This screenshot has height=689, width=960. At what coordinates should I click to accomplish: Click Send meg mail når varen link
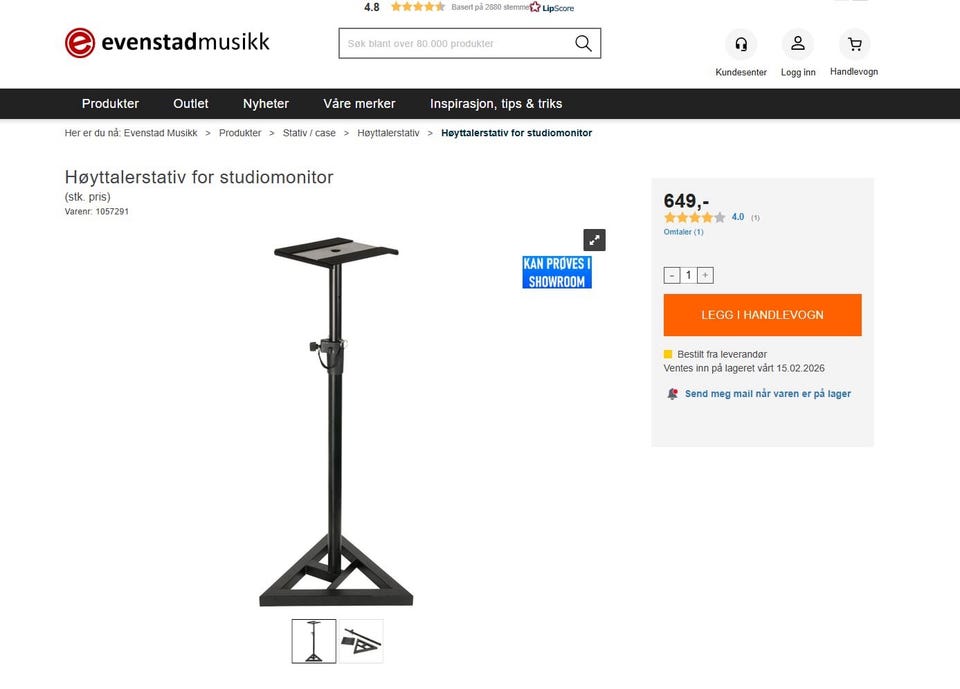[x=768, y=394]
